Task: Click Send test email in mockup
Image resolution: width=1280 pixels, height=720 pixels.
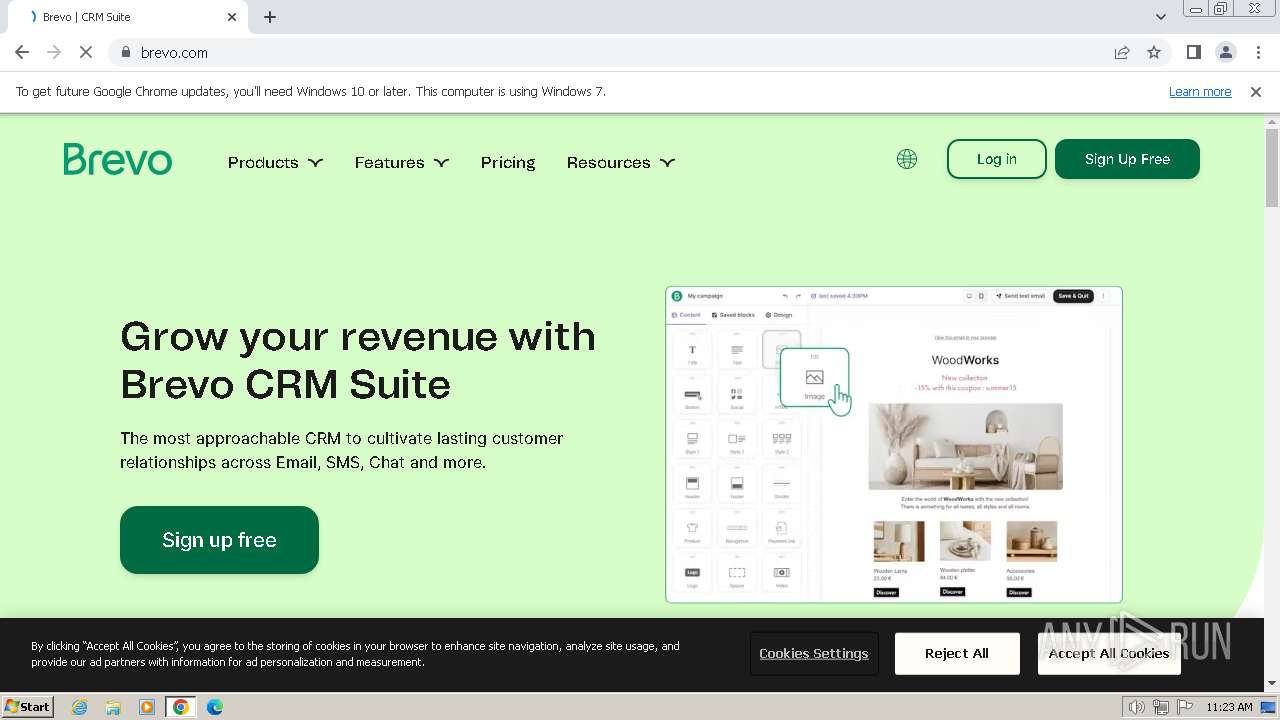Action: (x=1020, y=296)
